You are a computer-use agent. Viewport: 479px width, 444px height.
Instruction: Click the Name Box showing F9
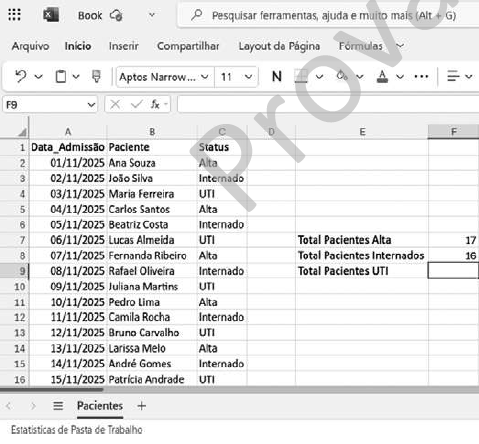[50, 105]
